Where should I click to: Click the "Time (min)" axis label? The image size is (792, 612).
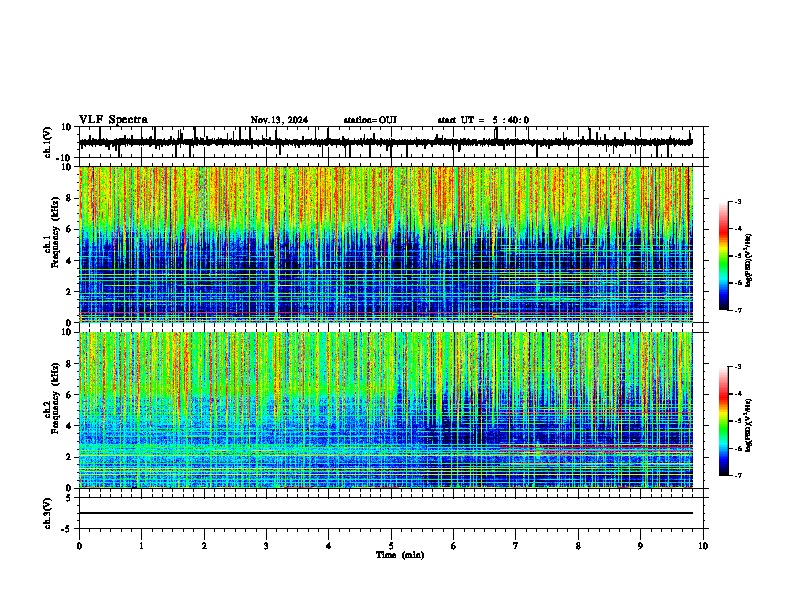click(400, 555)
